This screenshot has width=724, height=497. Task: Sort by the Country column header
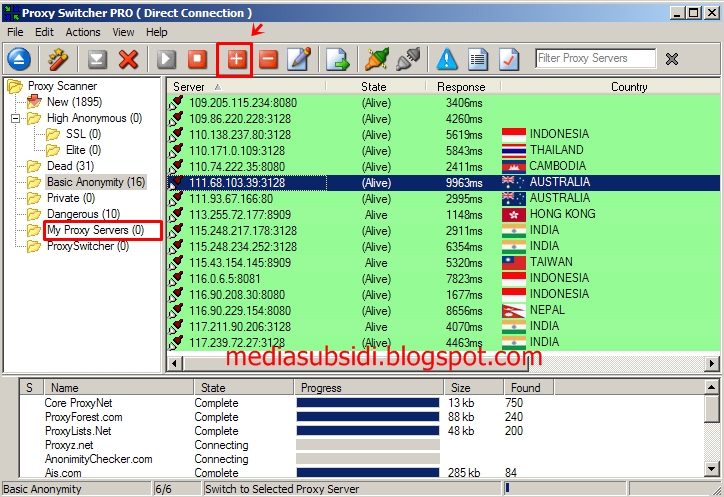(x=610, y=86)
